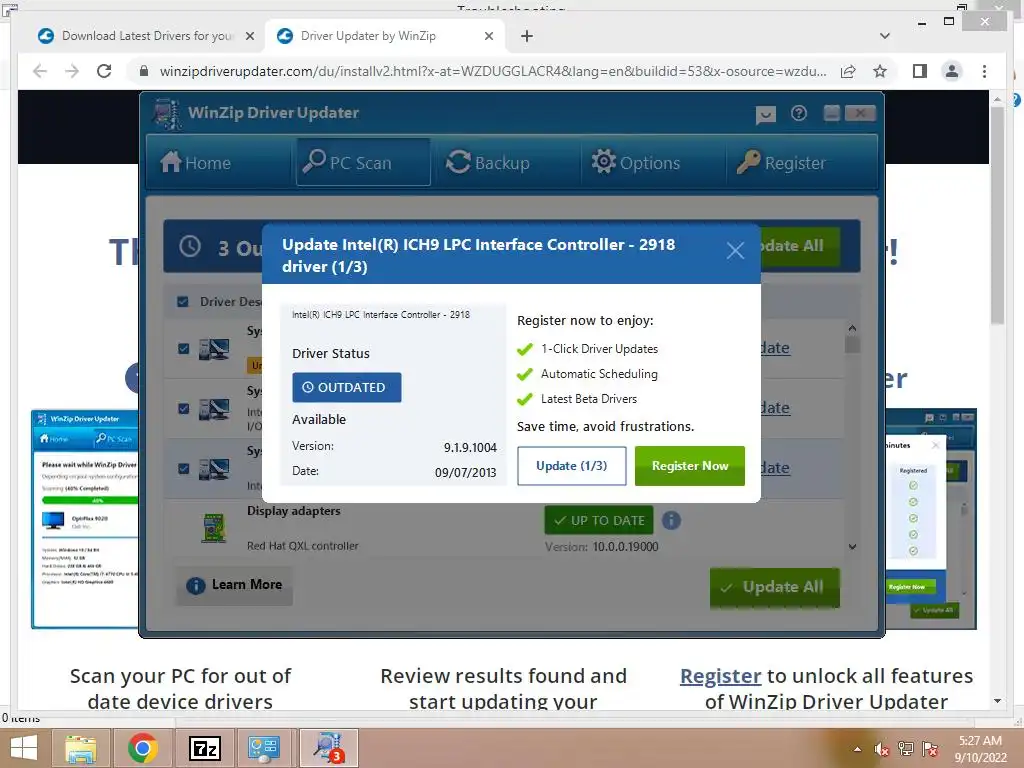Open the Windows Start button

24,748
